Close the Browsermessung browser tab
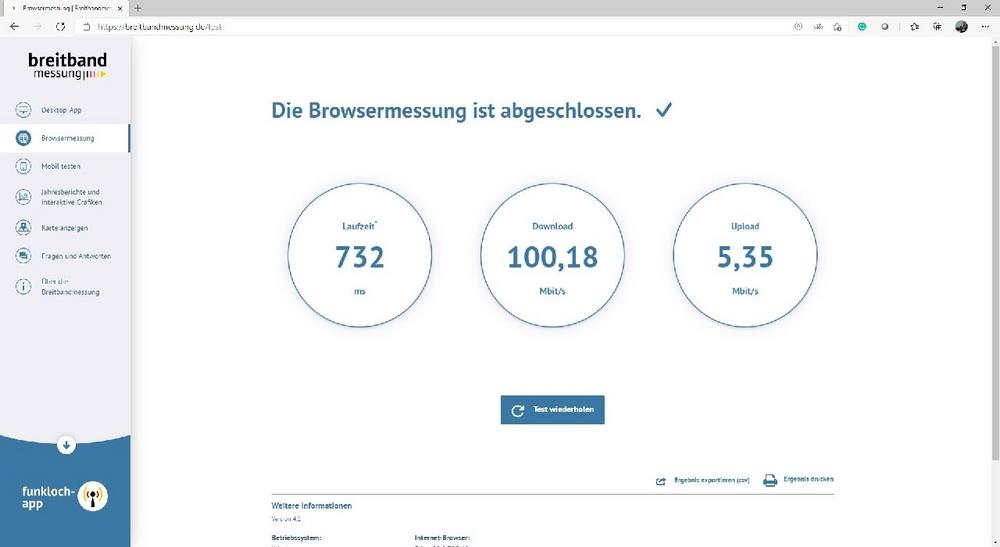Viewport: 1000px width, 547px height. point(120,8)
